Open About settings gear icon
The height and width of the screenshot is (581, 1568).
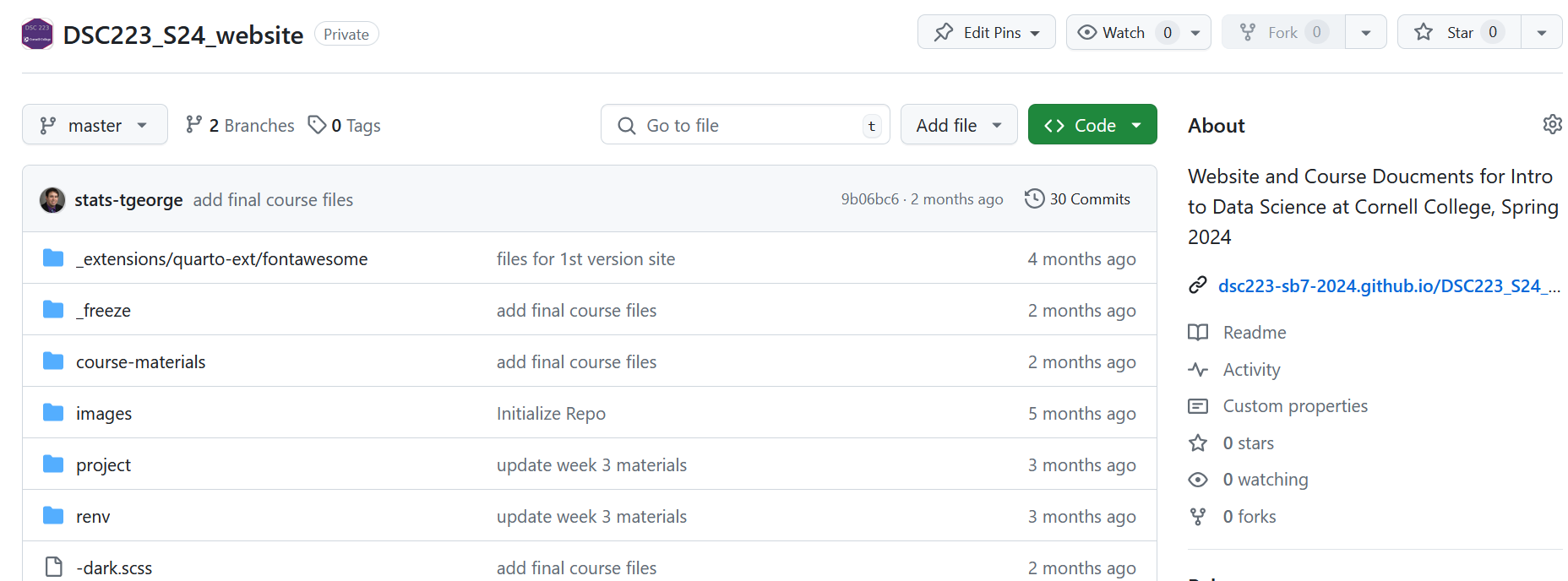click(1552, 125)
